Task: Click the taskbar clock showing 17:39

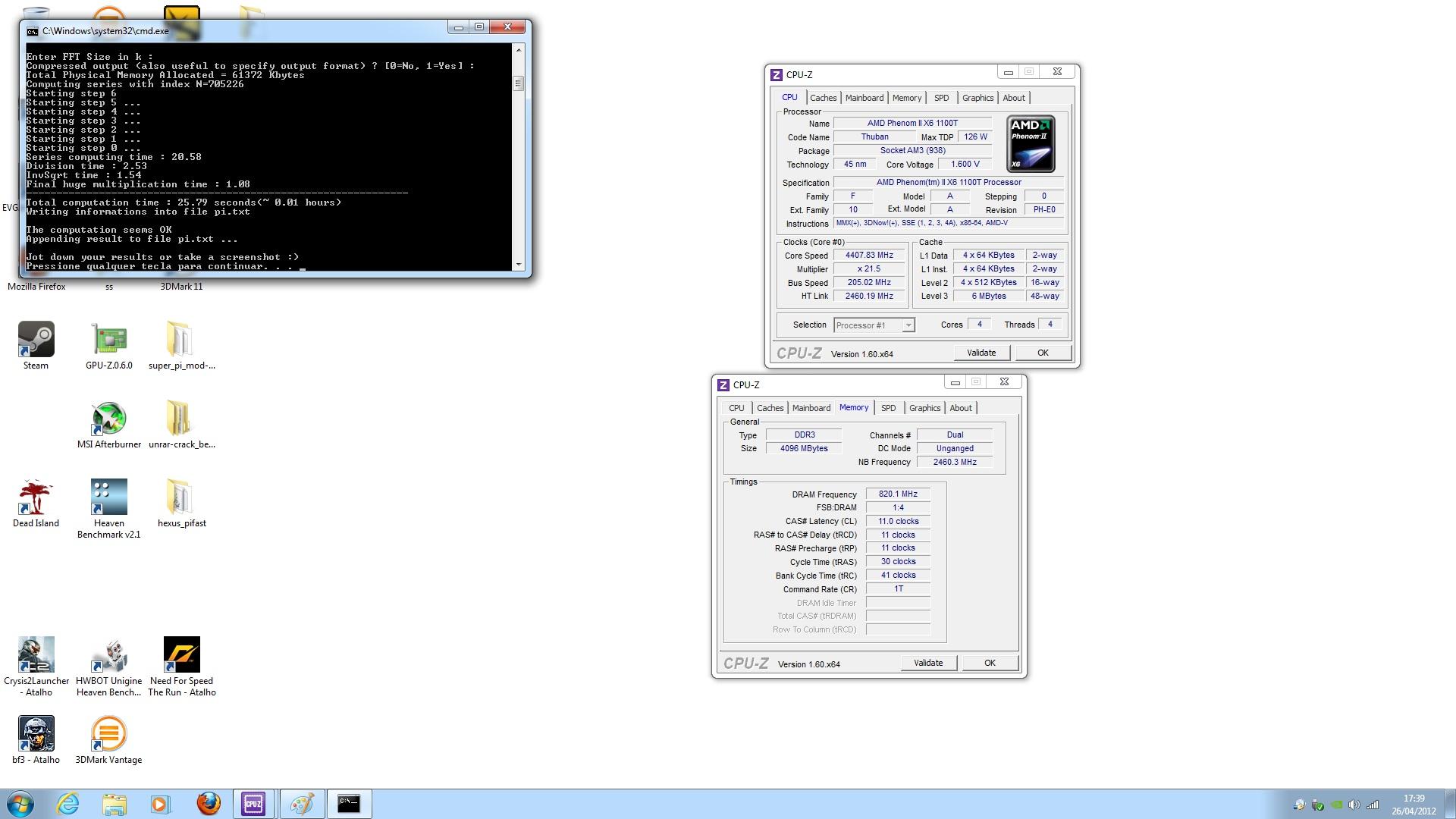Action: coord(1414,805)
